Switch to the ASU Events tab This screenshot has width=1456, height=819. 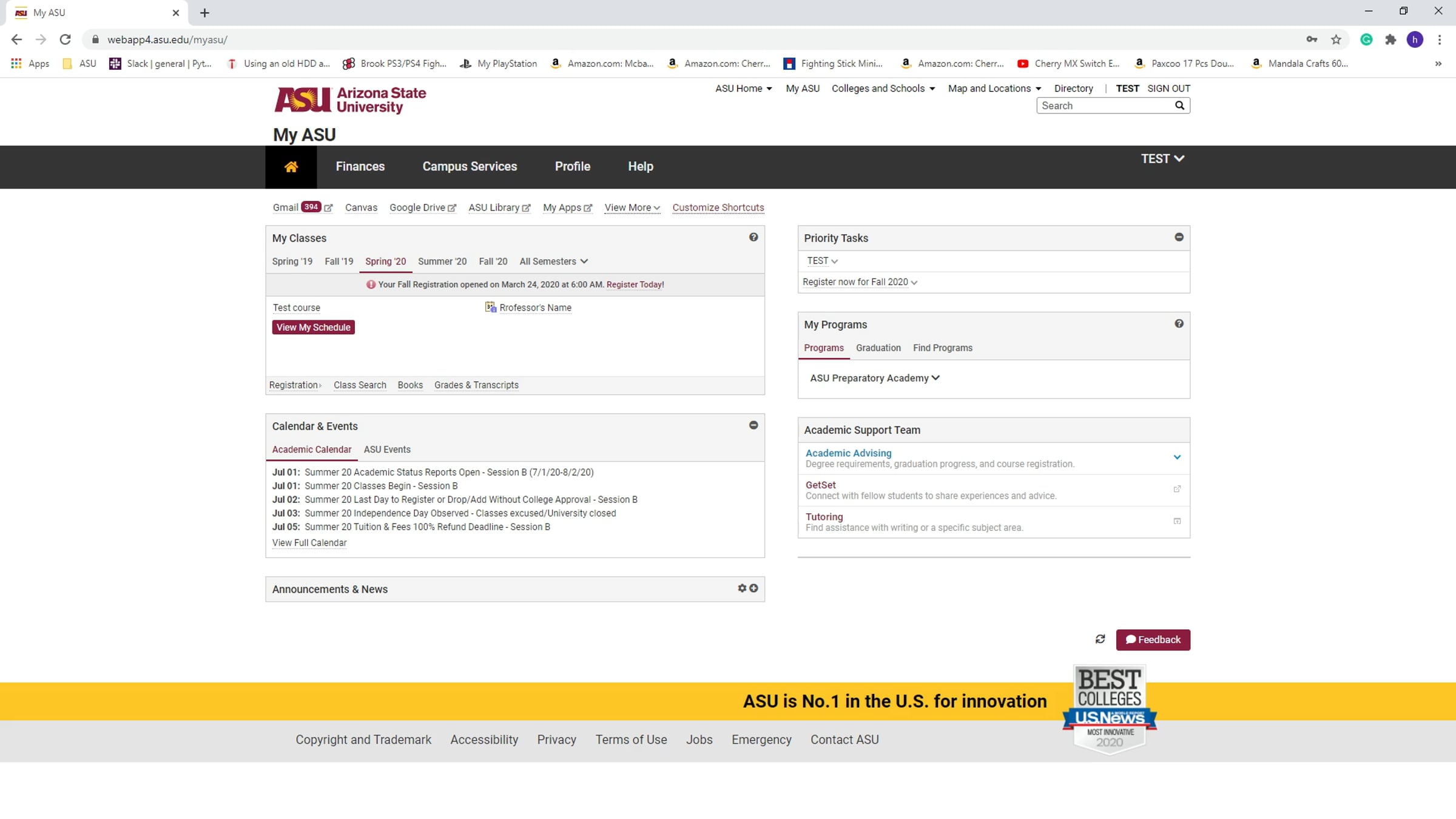(x=387, y=450)
